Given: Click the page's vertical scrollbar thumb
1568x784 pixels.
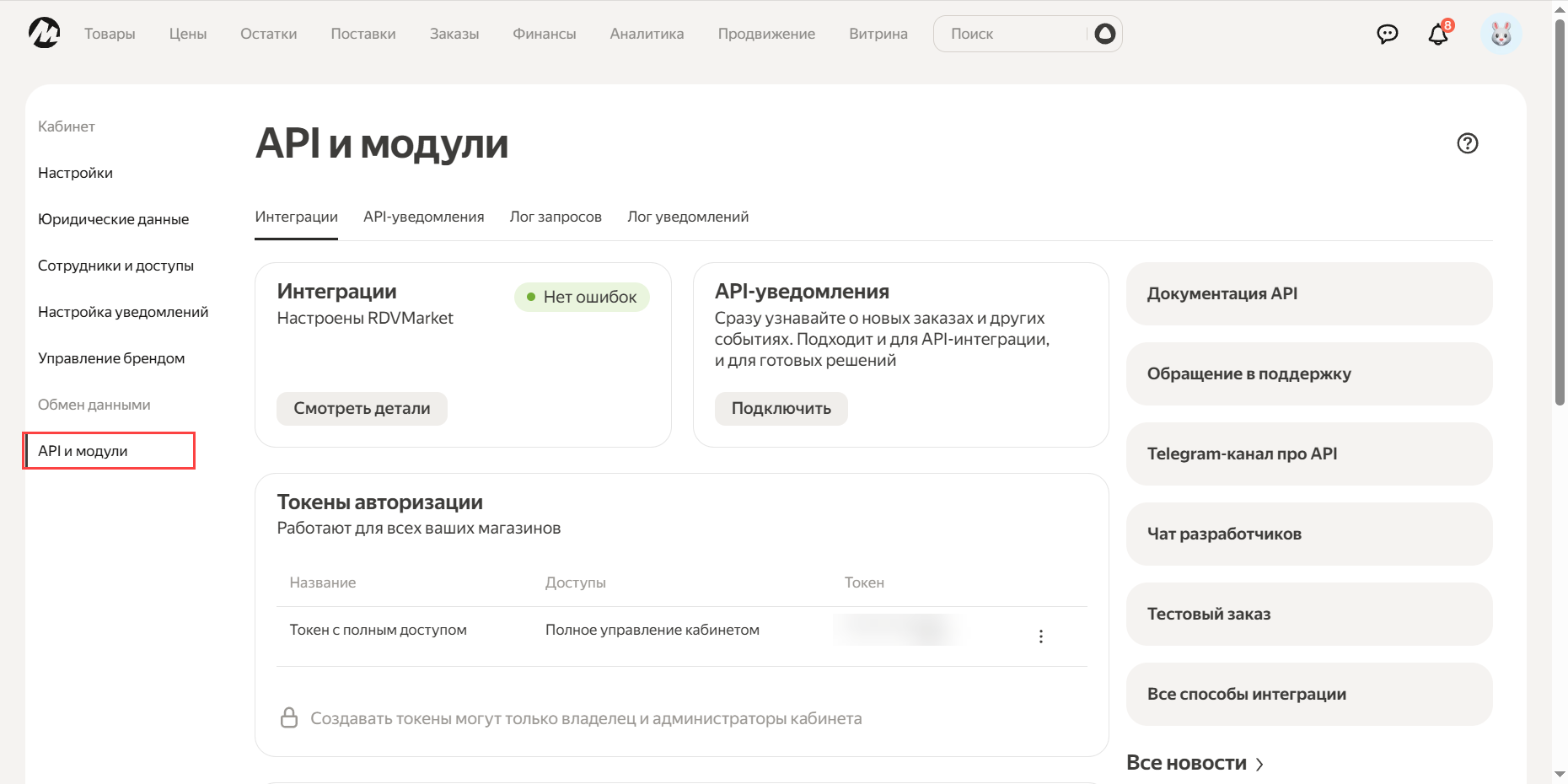Looking at the screenshot, I should (x=1560, y=211).
